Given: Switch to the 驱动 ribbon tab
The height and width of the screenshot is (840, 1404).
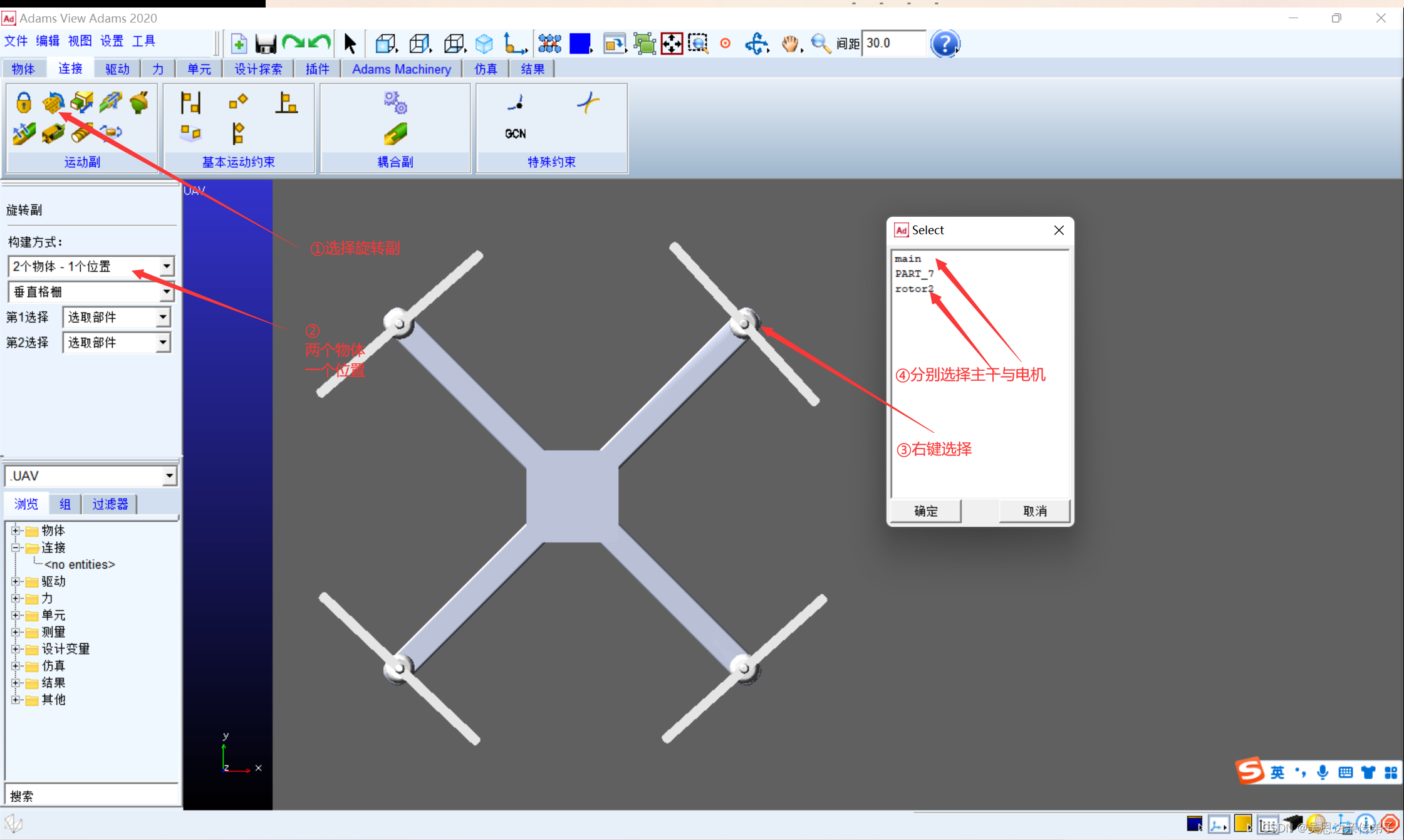Looking at the screenshot, I should click(x=117, y=69).
